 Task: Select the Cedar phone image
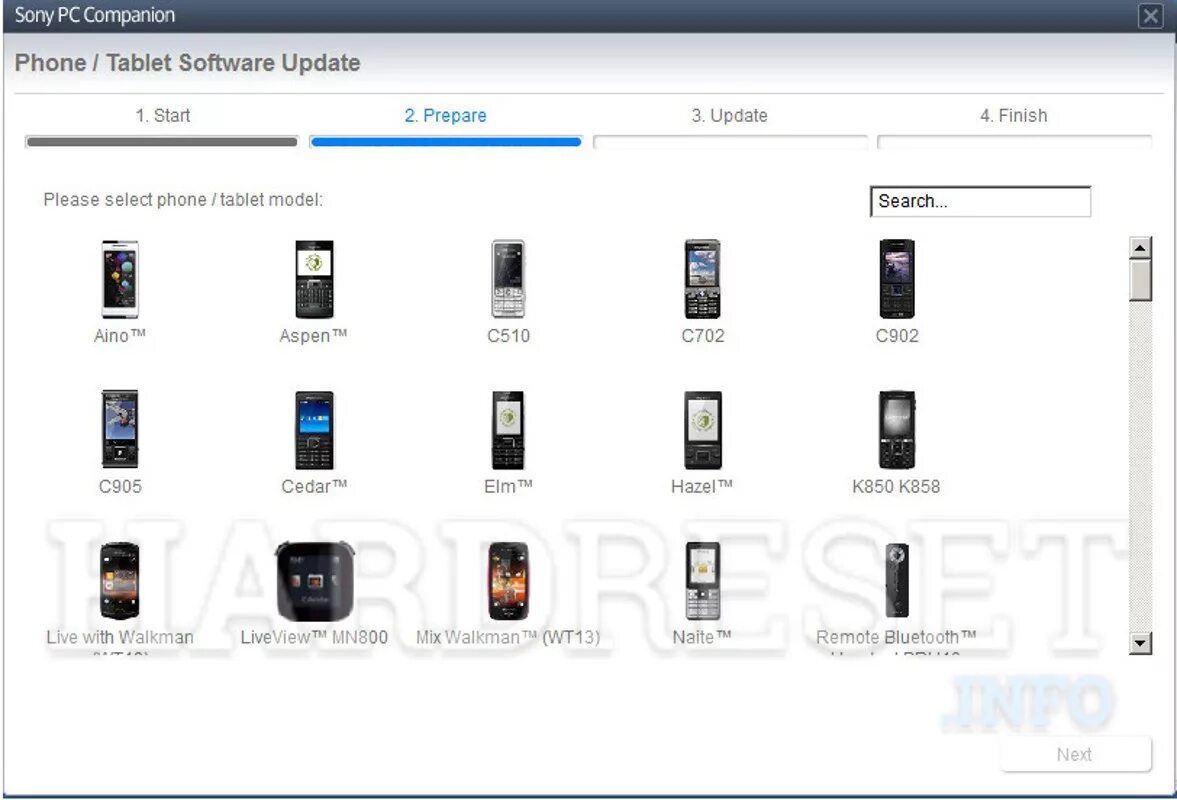pyautogui.click(x=315, y=430)
